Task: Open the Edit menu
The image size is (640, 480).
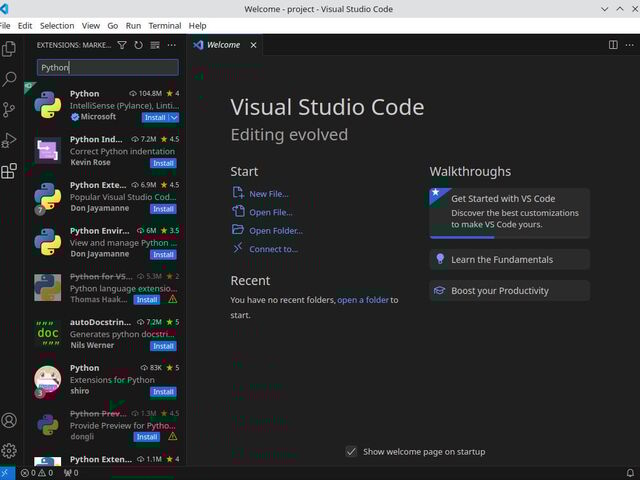Action: tap(25, 26)
